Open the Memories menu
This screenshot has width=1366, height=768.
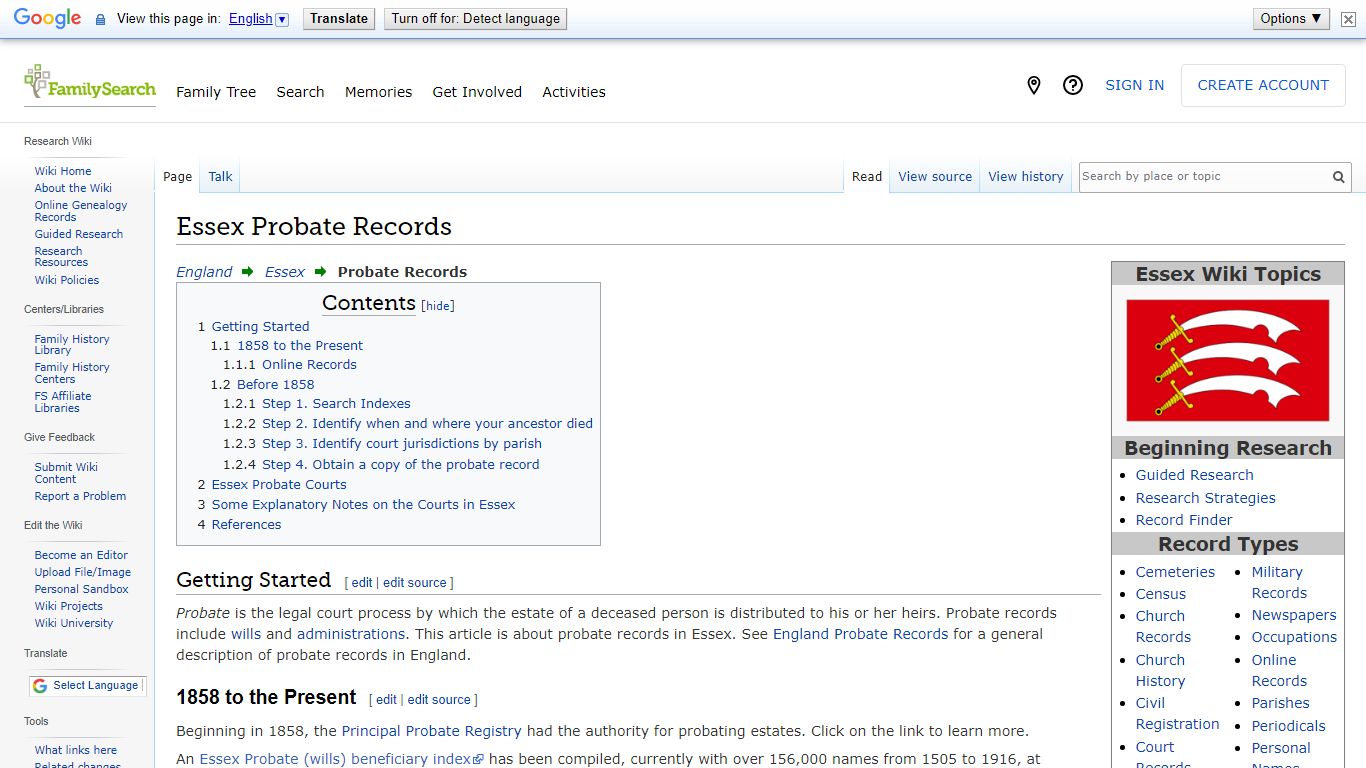[378, 92]
